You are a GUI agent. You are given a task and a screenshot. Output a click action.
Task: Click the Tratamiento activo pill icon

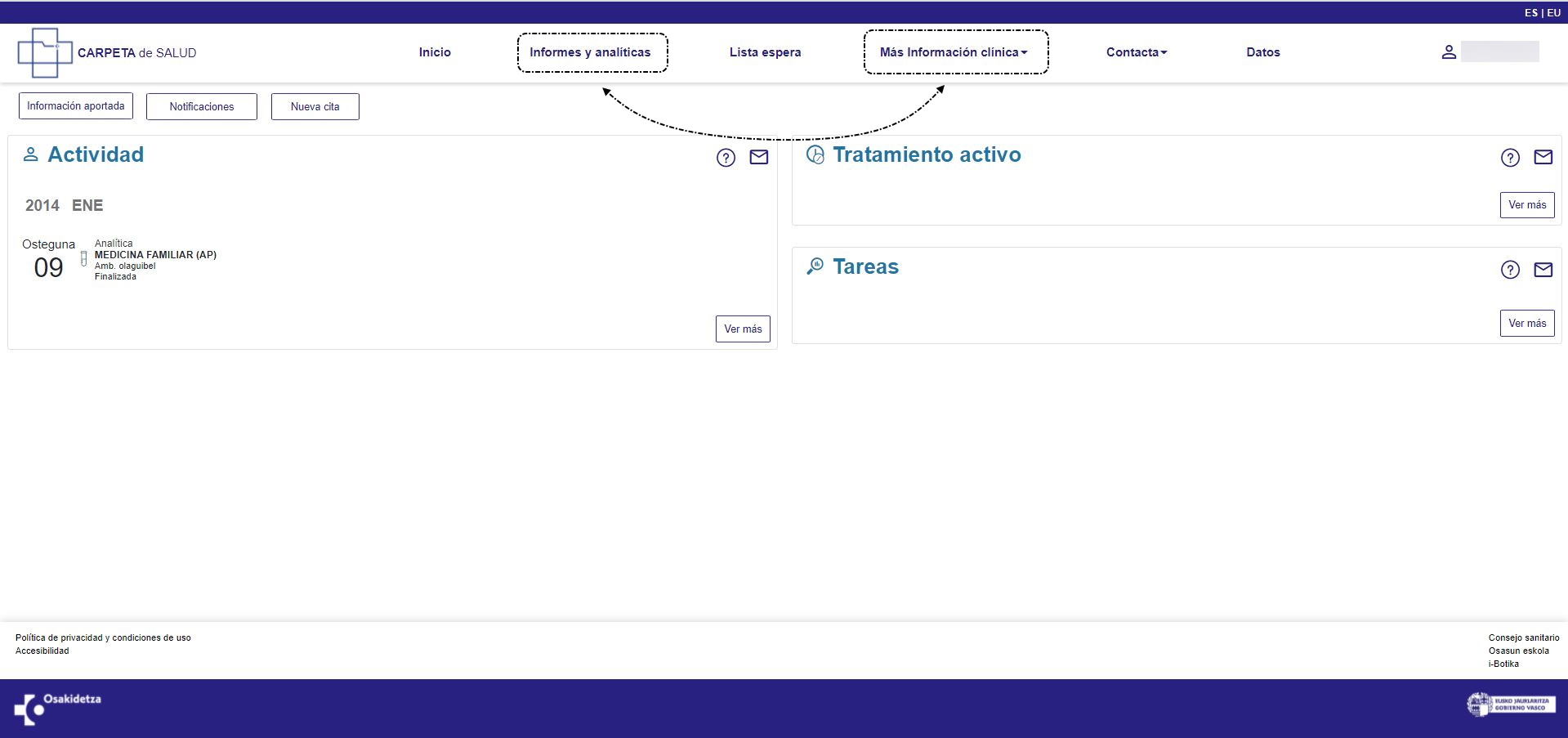815,154
